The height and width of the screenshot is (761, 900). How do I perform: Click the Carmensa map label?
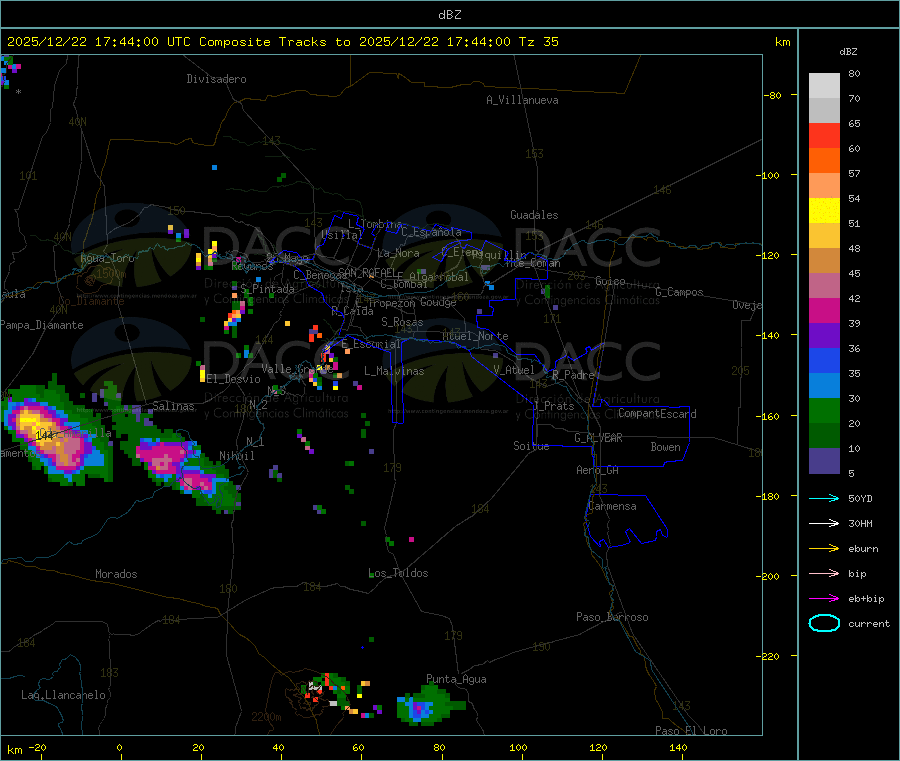click(612, 506)
